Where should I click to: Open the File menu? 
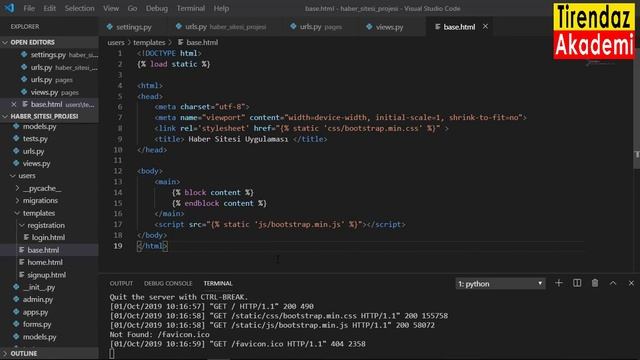point(29,8)
